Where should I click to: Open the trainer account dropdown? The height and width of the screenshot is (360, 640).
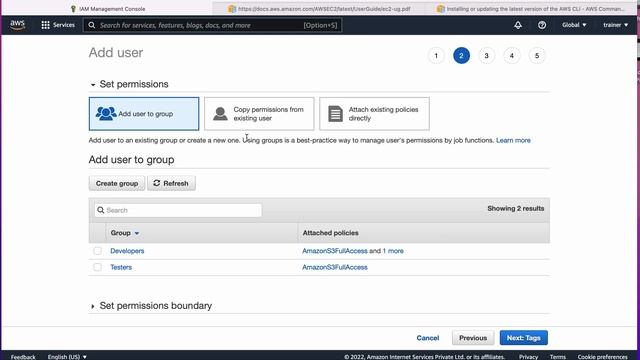[x=616, y=25]
